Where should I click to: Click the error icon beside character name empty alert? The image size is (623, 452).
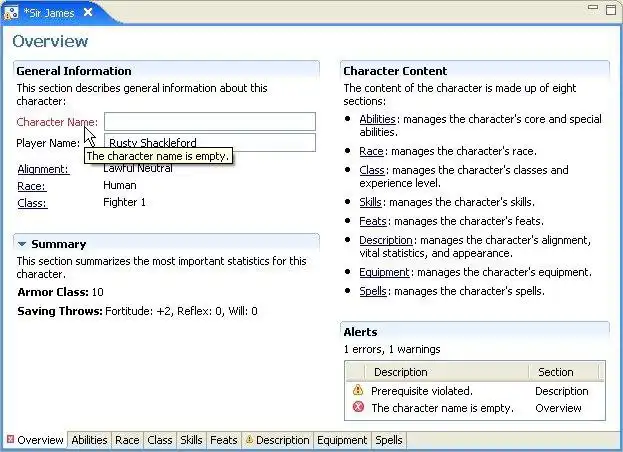(358, 407)
